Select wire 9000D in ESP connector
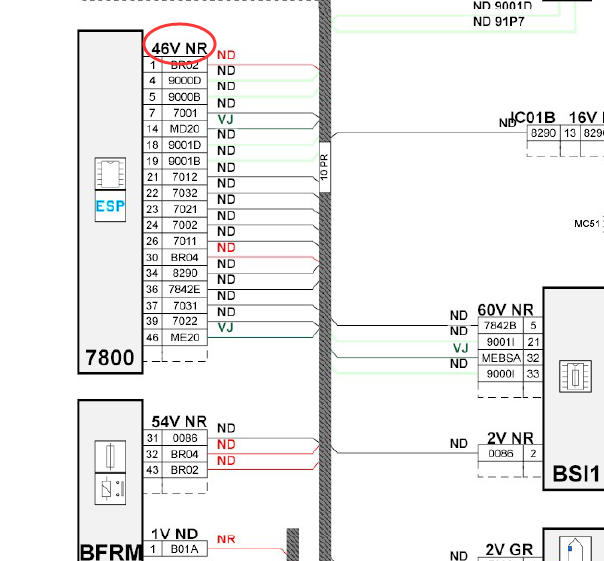604x561 pixels. 185,81
